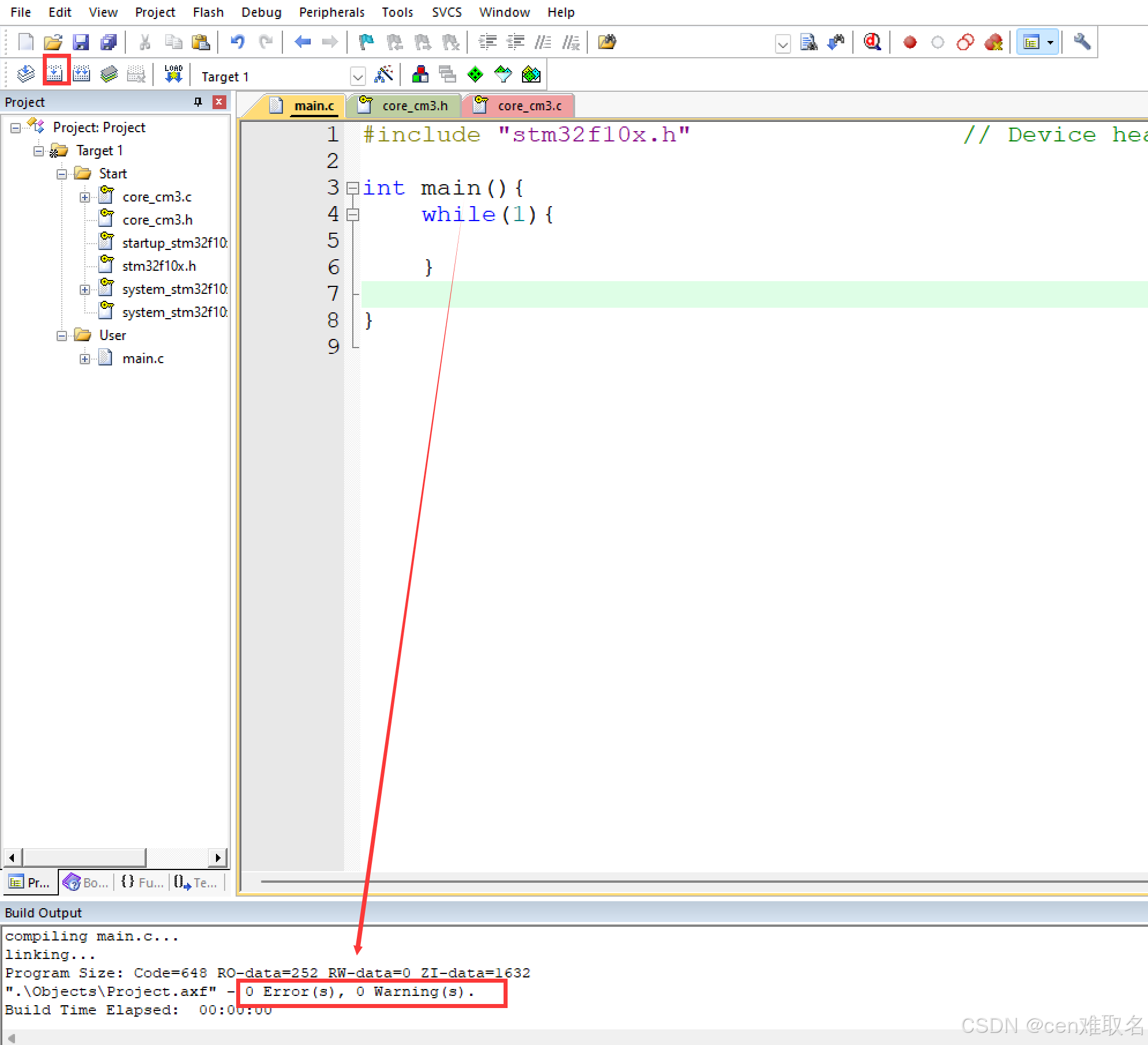Click the Build target icon
This screenshot has height=1045, width=1148.
55,74
